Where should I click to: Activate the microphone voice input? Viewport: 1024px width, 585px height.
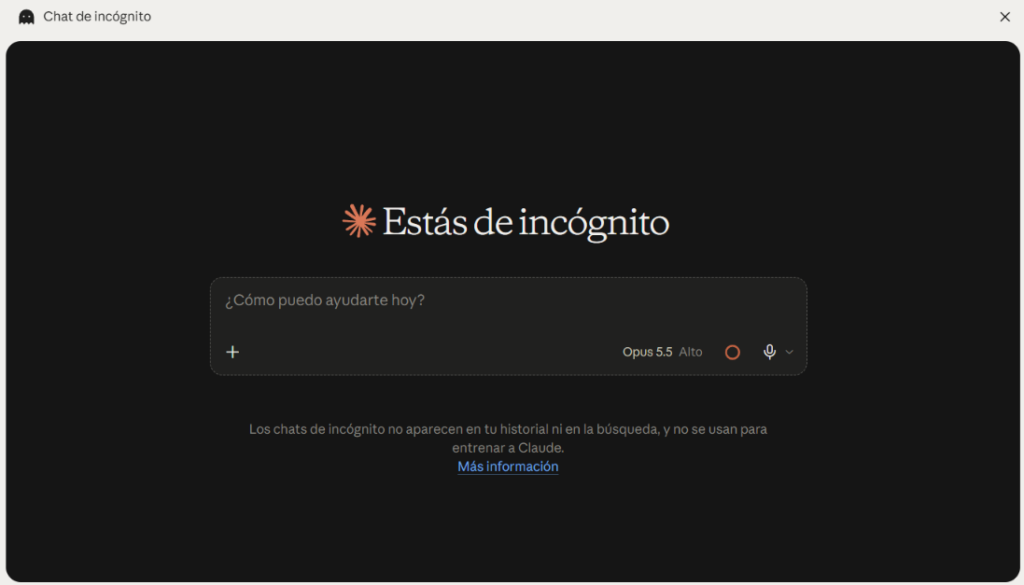(x=769, y=352)
